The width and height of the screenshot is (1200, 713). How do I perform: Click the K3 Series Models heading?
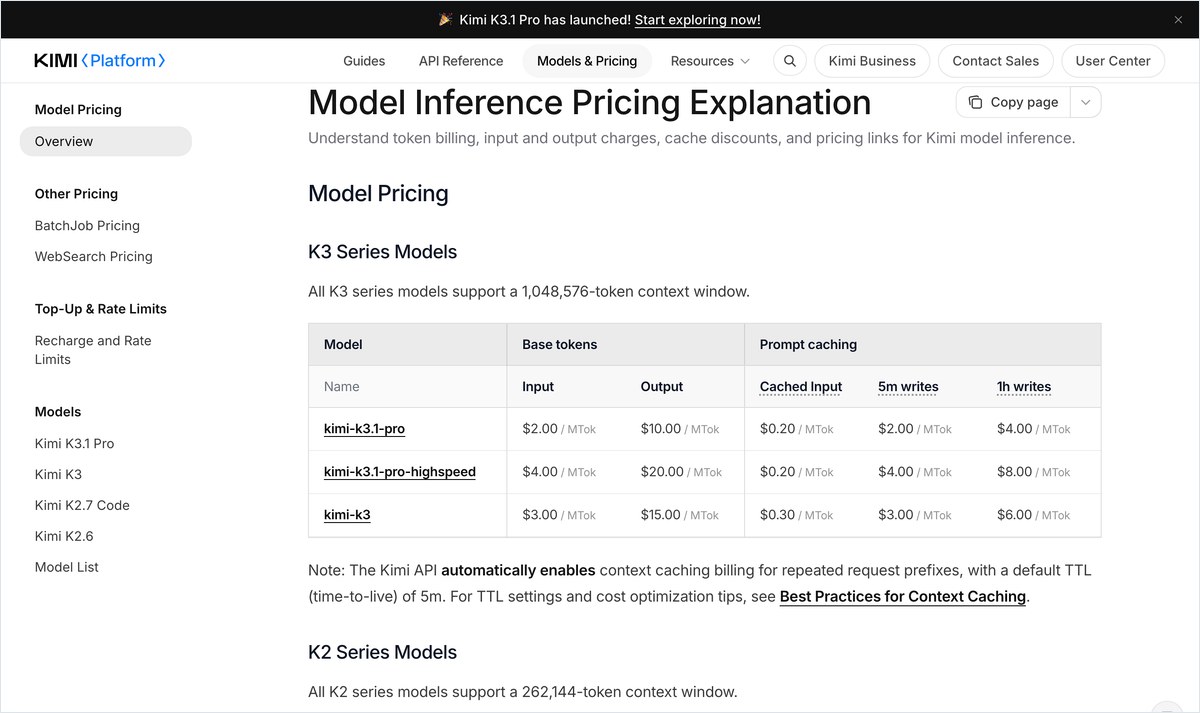[x=383, y=252]
